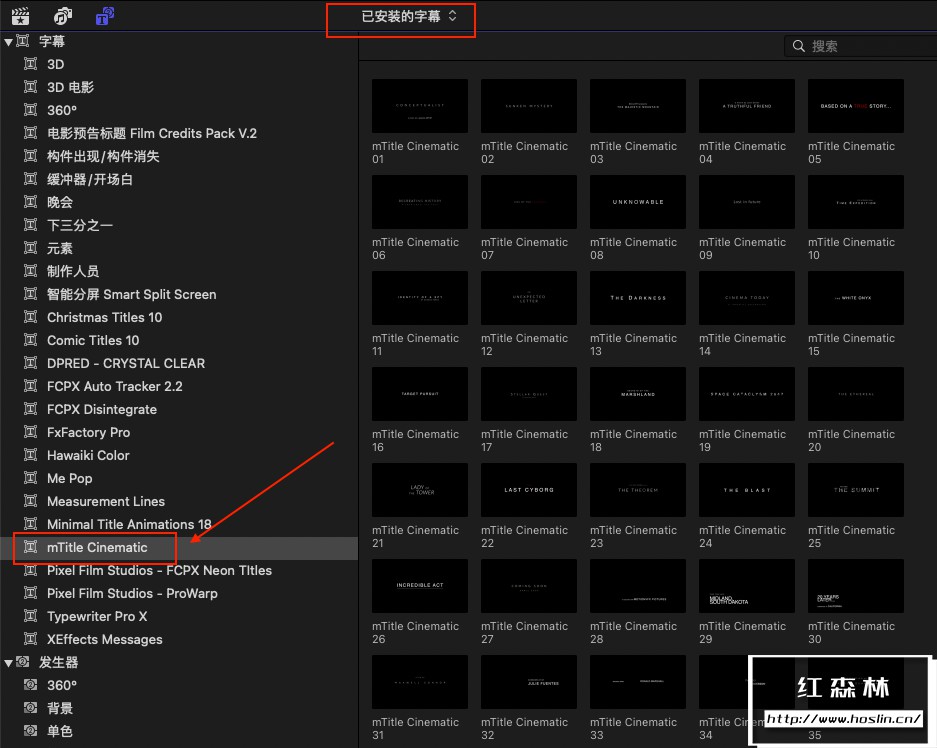Select the 晚会 category
The width and height of the screenshot is (937, 748).
60,203
